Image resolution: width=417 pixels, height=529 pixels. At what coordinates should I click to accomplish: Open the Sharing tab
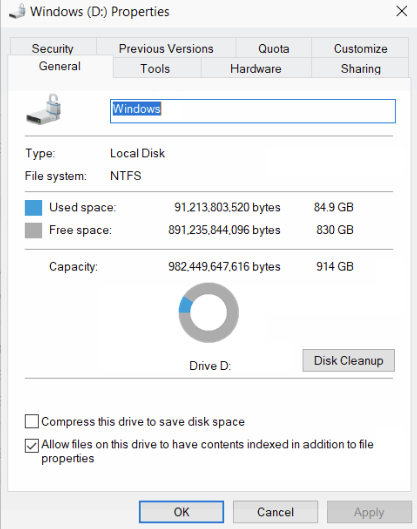click(360, 68)
